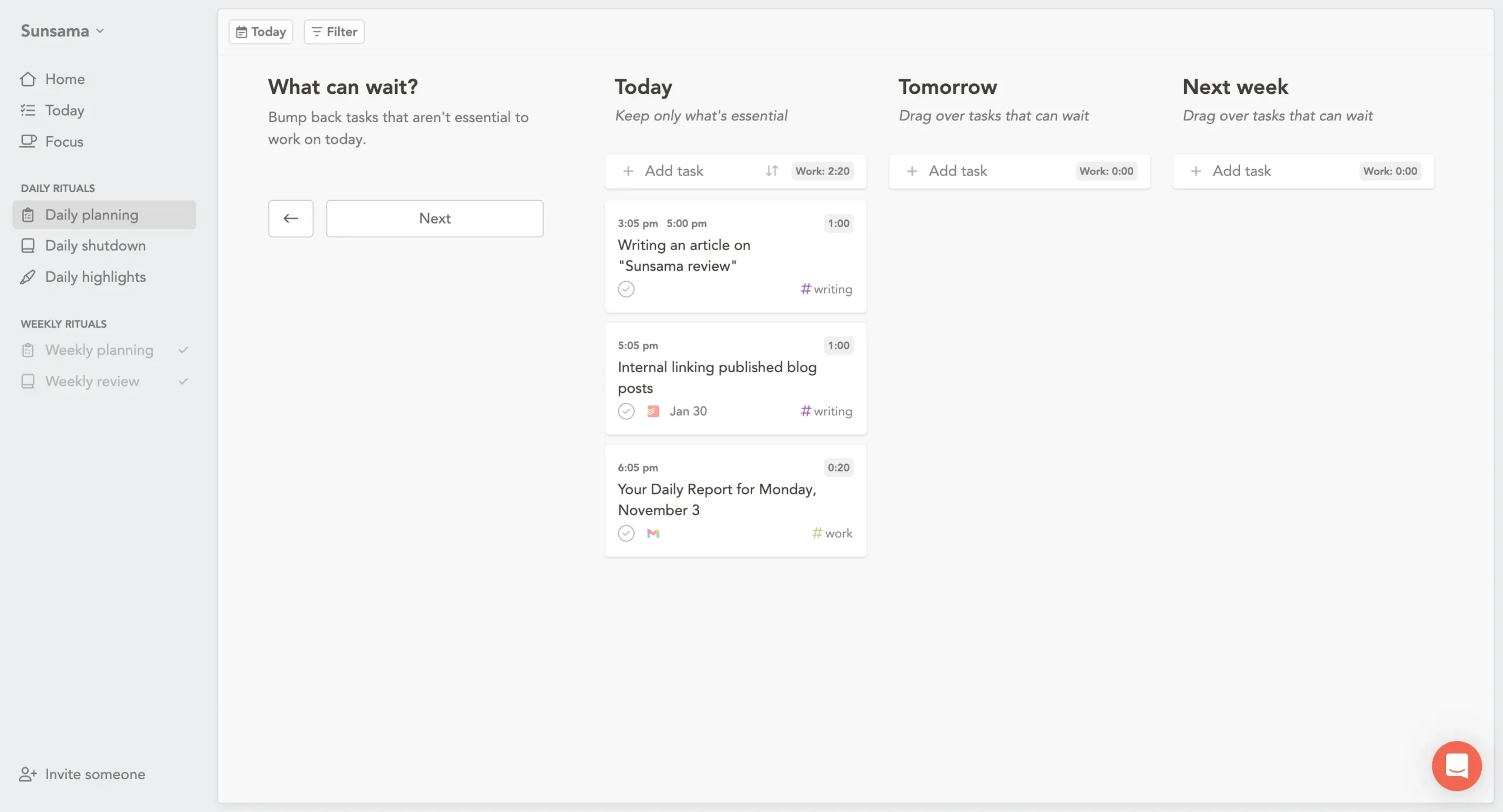Mark "Writing an article" task complete
Viewport: 1503px width, 812px height.
click(x=626, y=289)
